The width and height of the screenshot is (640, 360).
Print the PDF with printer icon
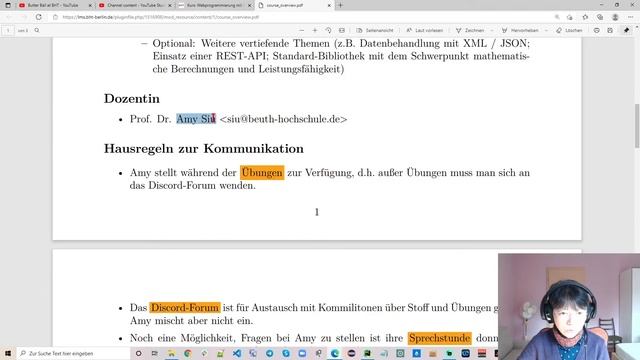coord(597,30)
